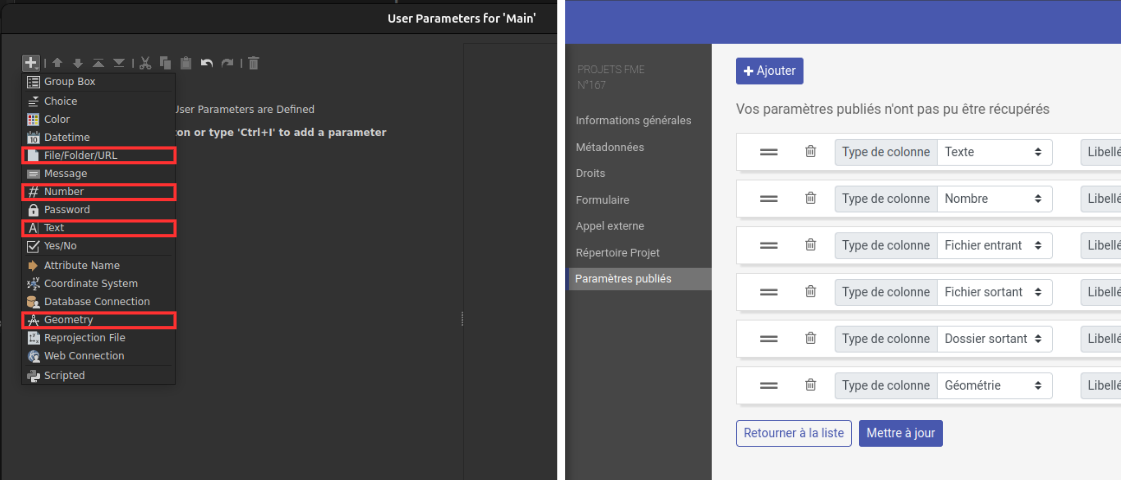Click the move to top toolbar icon
1121x480 pixels.
click(x=99, y=63)
